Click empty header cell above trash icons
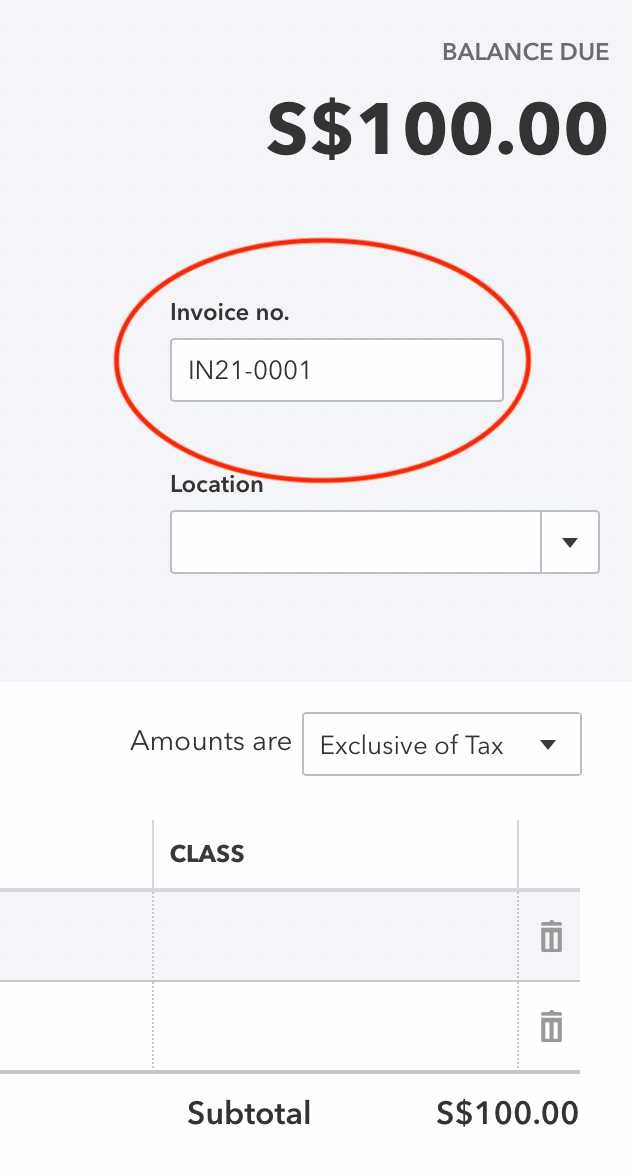Viewport: 632px width, 1176px height. click(549, 854)
